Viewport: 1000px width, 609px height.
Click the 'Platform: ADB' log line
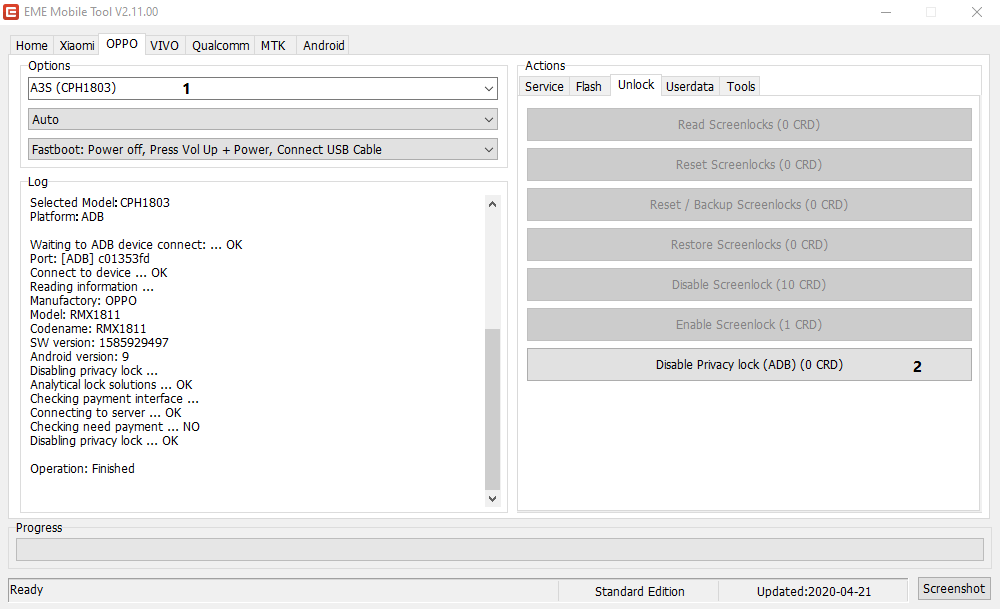pyautogui.click(x=66, y=217)
